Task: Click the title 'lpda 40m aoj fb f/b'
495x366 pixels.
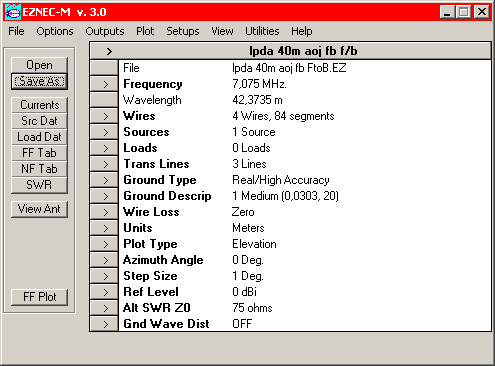Action: (x=303, y=51)
